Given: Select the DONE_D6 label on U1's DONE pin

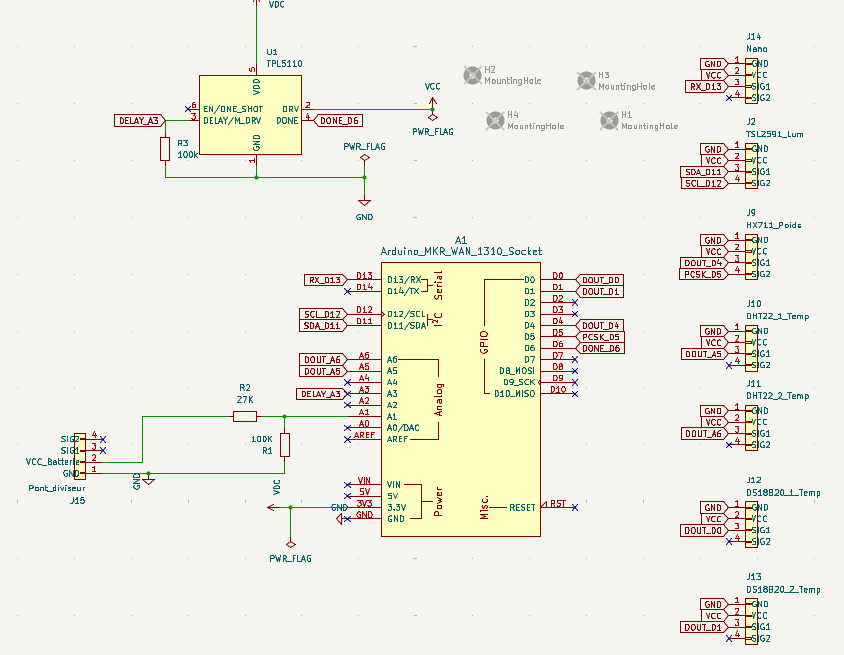Looking at the screenshot, I should 337,121.
